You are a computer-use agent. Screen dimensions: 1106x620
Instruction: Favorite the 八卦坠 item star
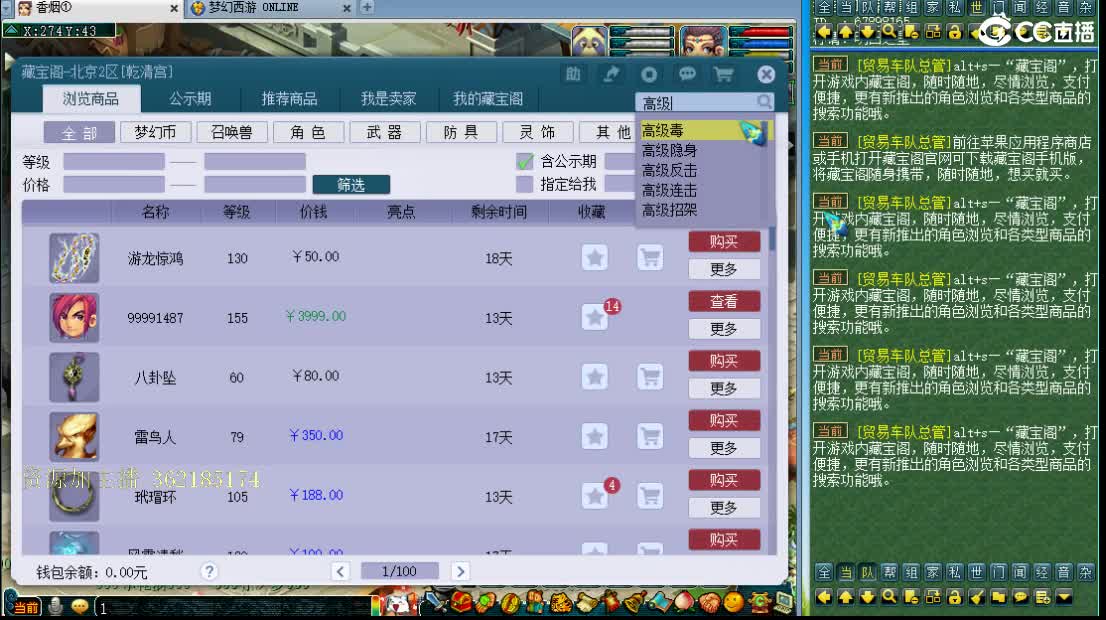[595, 377]
